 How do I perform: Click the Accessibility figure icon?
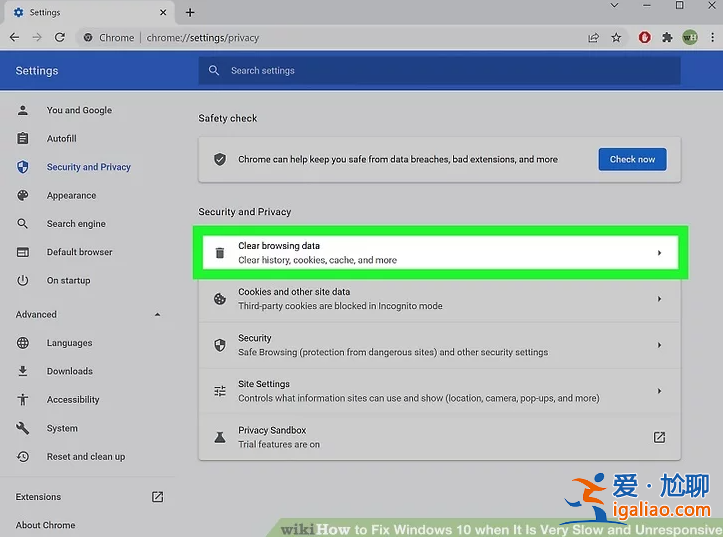(x=23, y=400)
